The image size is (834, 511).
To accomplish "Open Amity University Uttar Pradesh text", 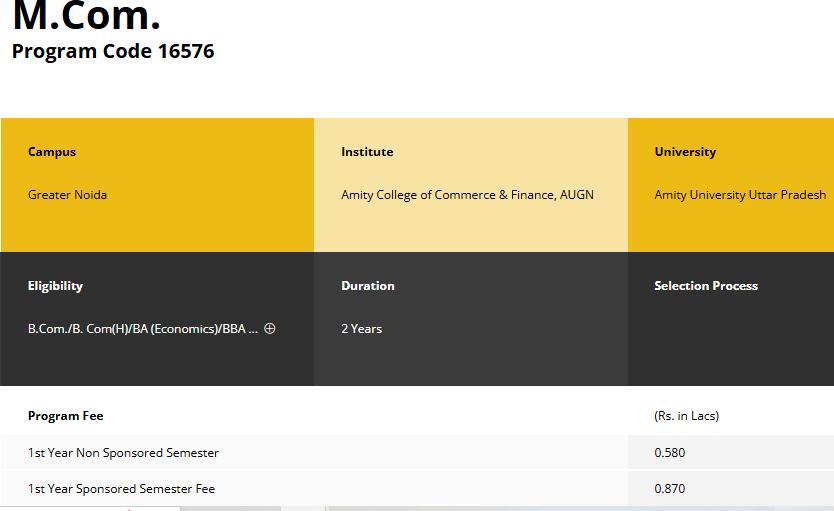I will [x=740, y=195].
